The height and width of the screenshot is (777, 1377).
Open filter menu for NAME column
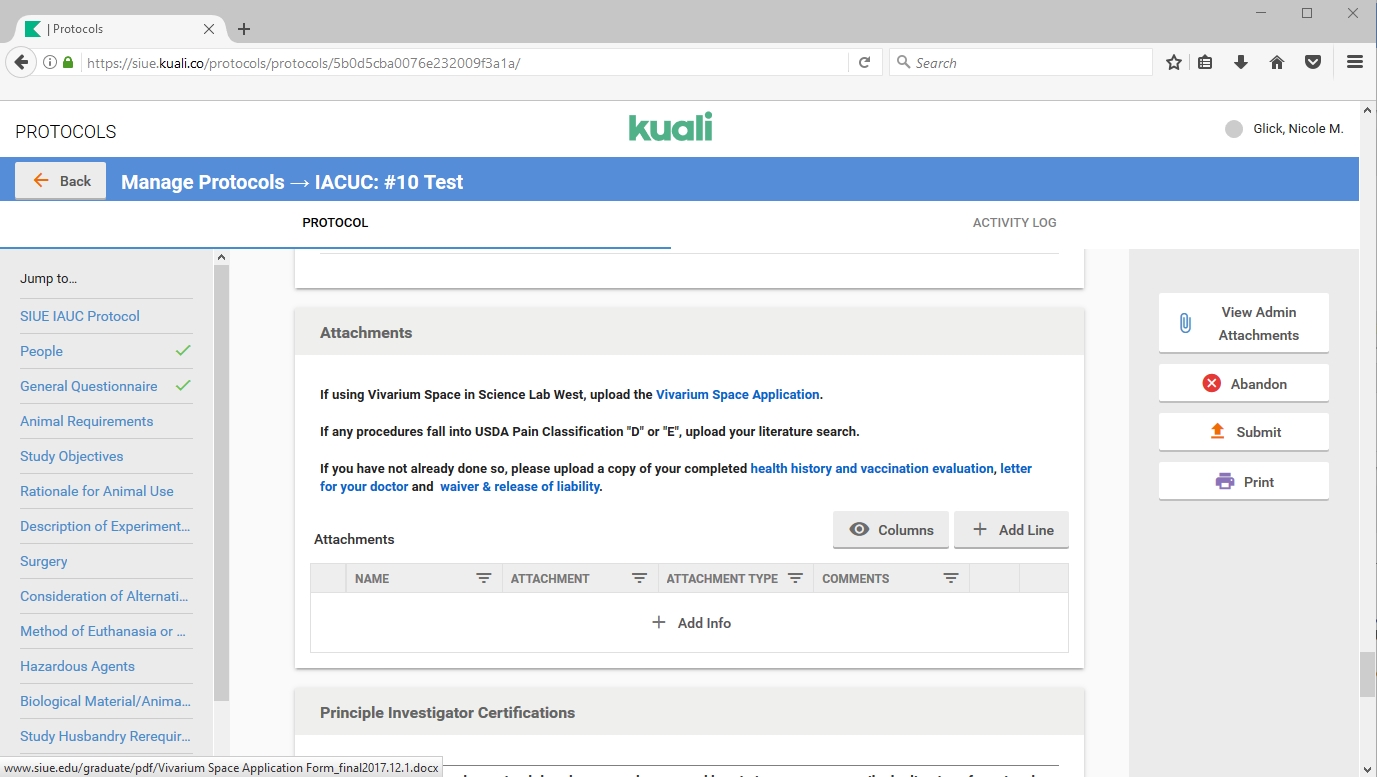[x=484, y=578]
